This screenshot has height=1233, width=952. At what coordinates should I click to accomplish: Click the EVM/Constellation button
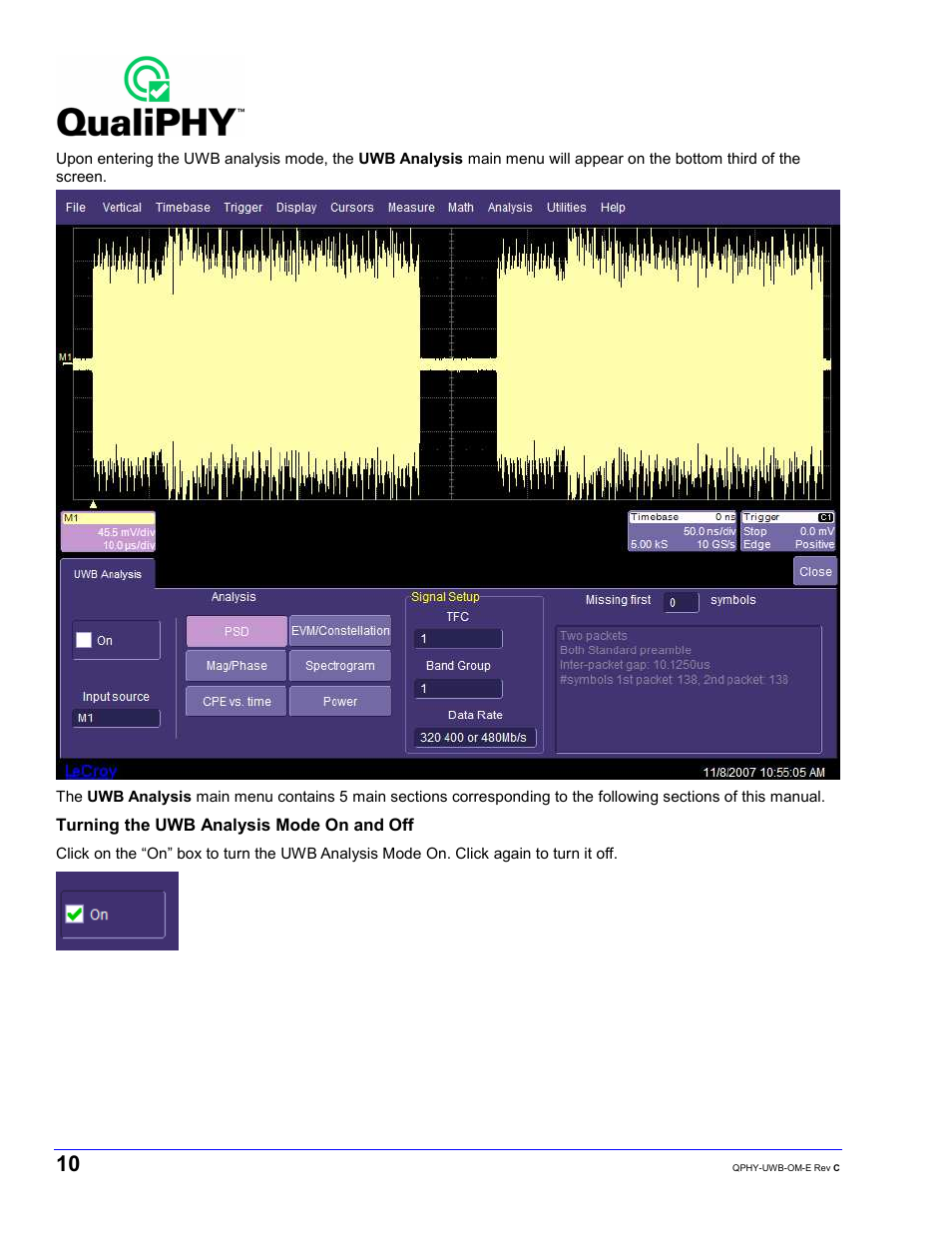(340, 631)
